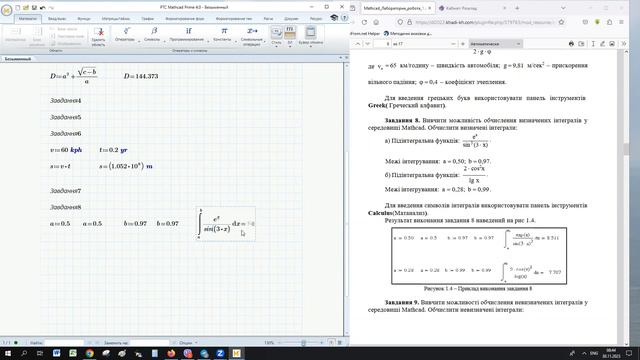The image size is (640, 360).
Task: Select the v=60 kph definition
Action: [66, 150]
